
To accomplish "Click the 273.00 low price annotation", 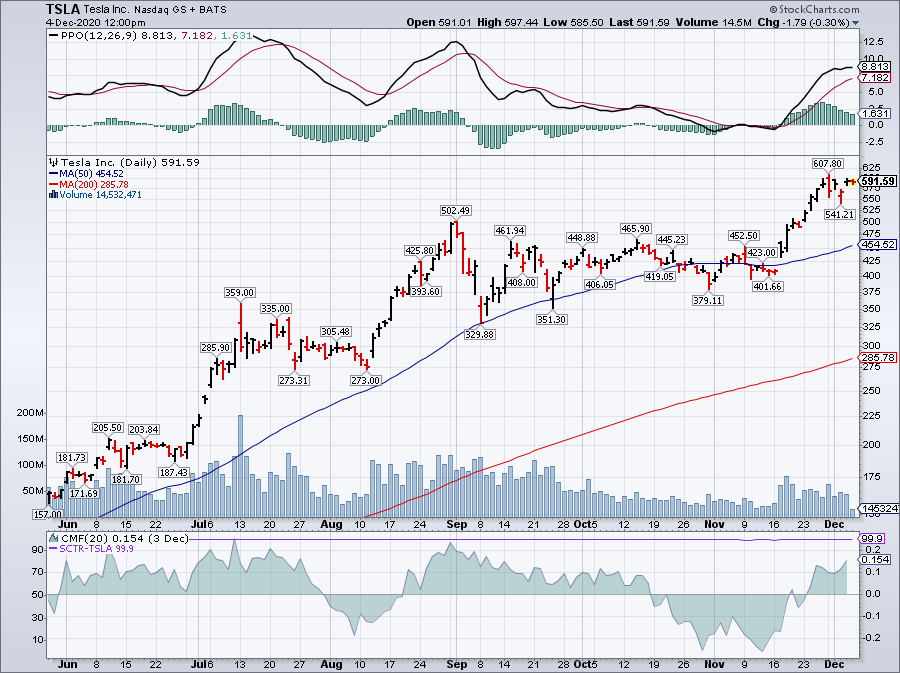I will tap(366, 380).
